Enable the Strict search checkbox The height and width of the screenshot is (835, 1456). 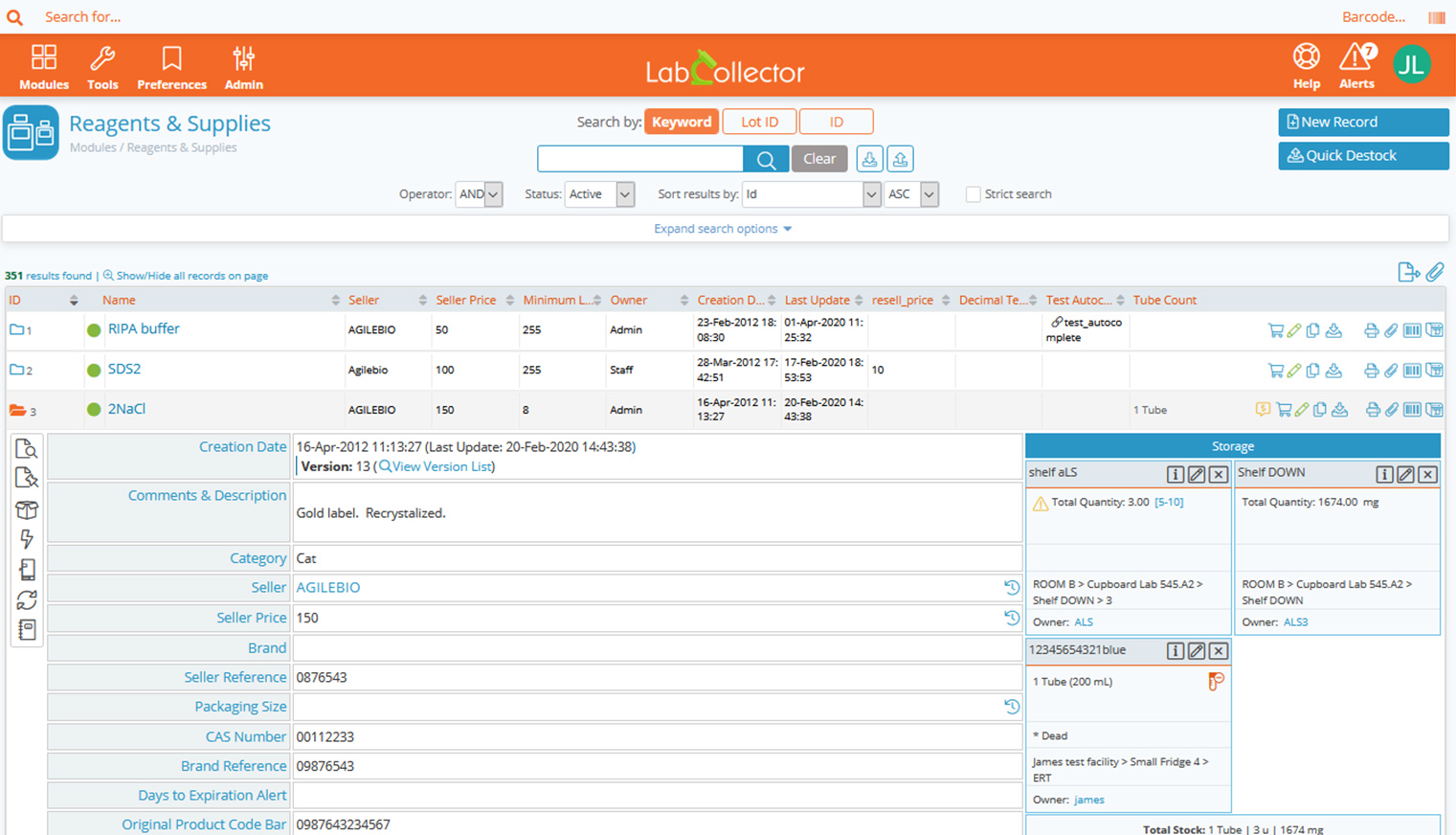(x=973, y=194)
